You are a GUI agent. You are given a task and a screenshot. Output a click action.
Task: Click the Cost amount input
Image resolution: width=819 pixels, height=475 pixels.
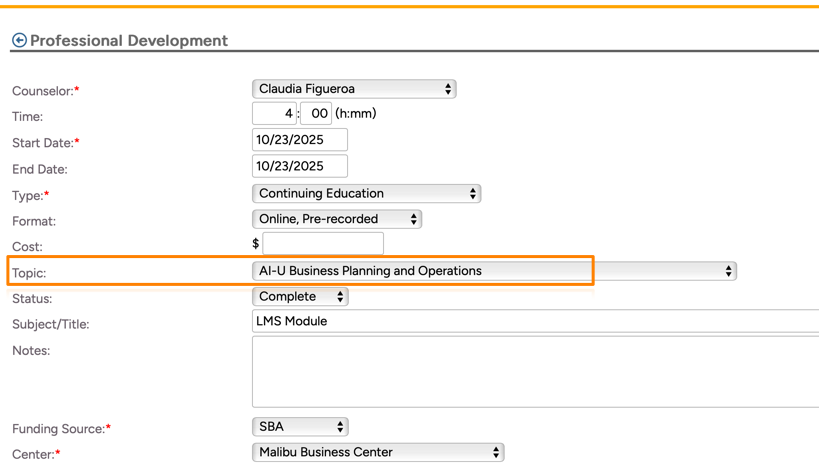pyautogui.click(x=323, y=243)
